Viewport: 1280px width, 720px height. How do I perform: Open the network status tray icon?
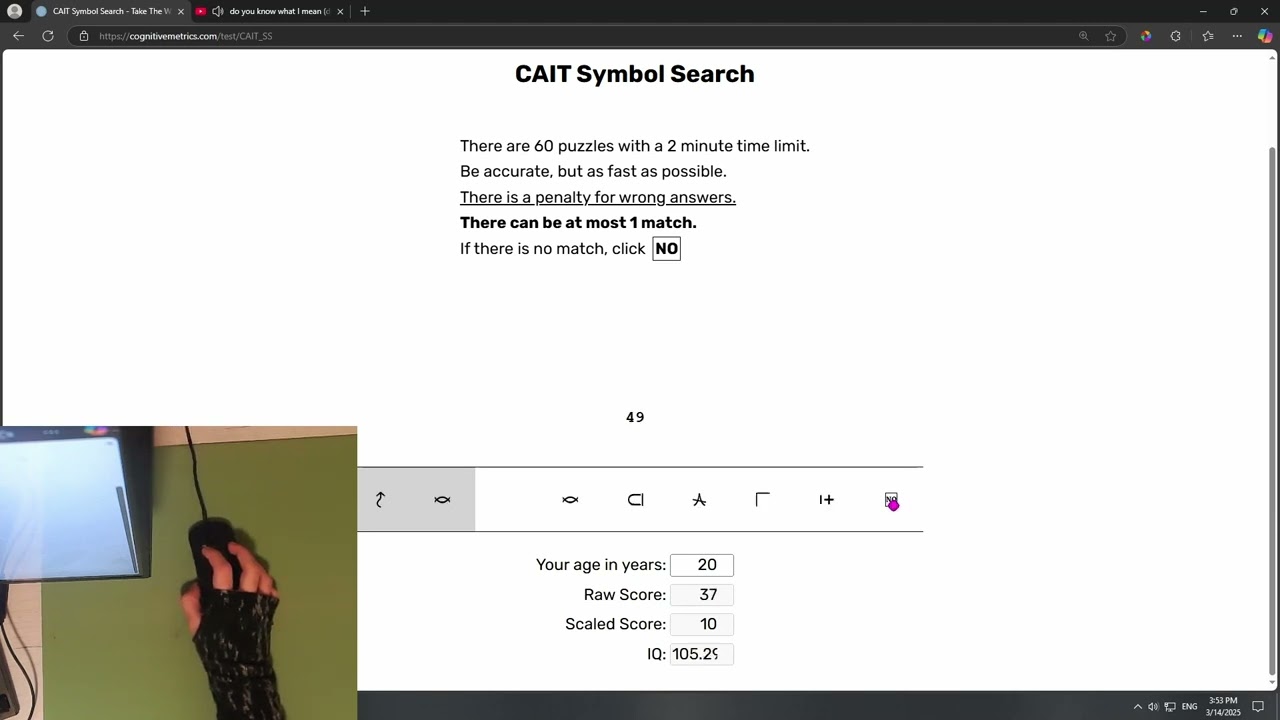(x=1170, y=707)
